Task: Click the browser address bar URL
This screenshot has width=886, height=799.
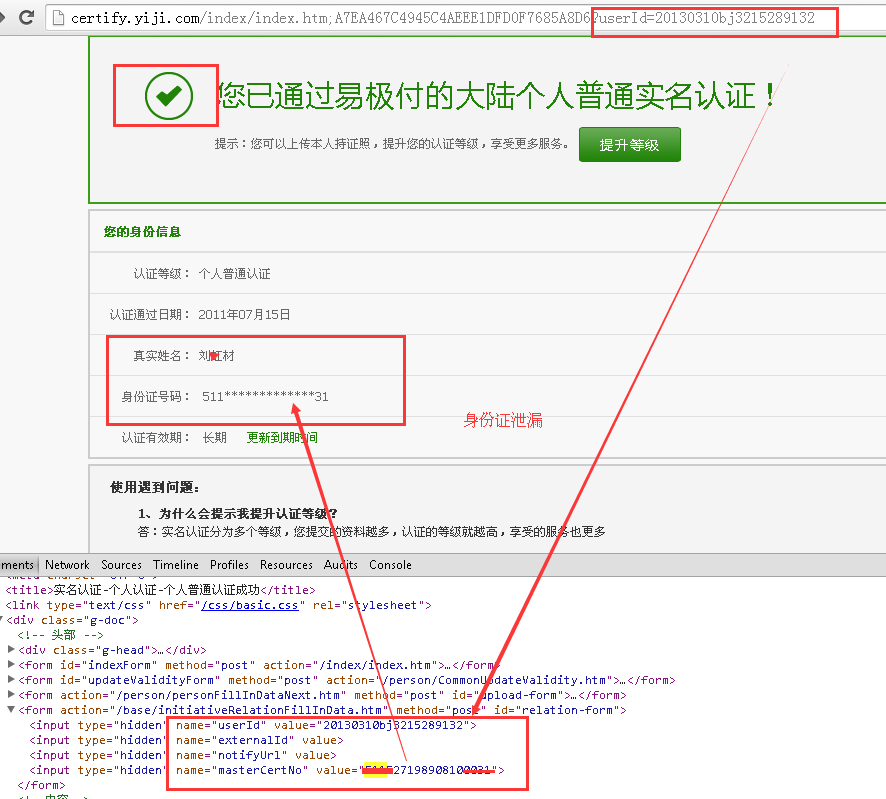Action: pyautogui.click(x=442, y=19)
